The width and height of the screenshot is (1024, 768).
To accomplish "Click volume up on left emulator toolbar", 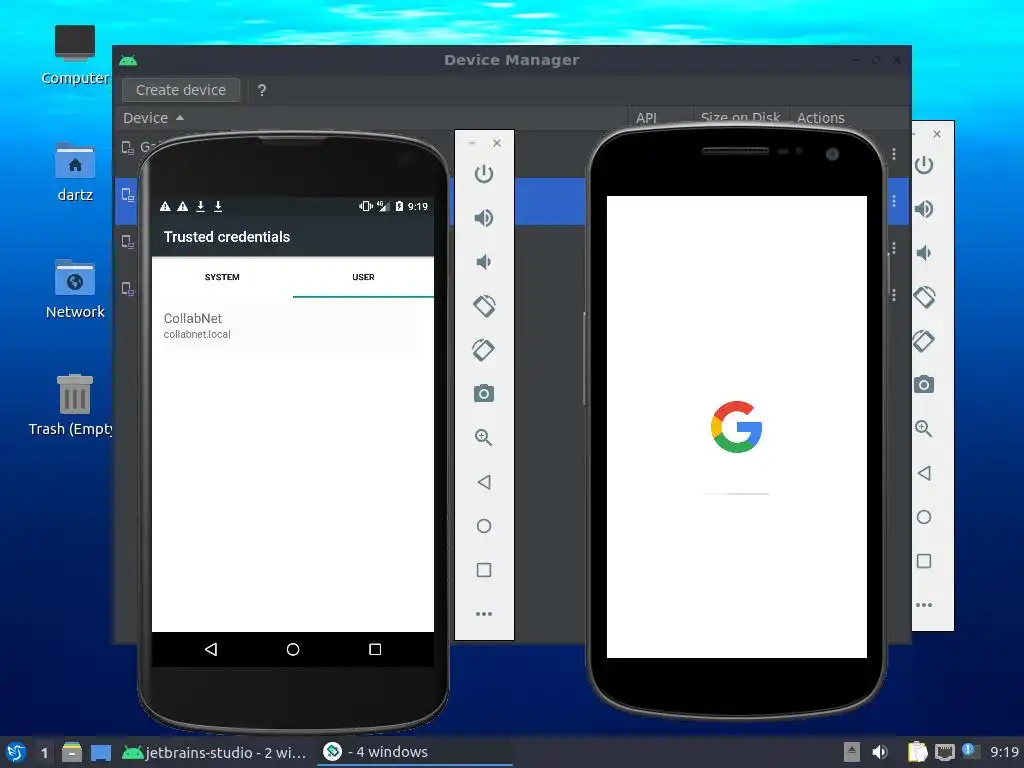I will click(x=483, y=217).
